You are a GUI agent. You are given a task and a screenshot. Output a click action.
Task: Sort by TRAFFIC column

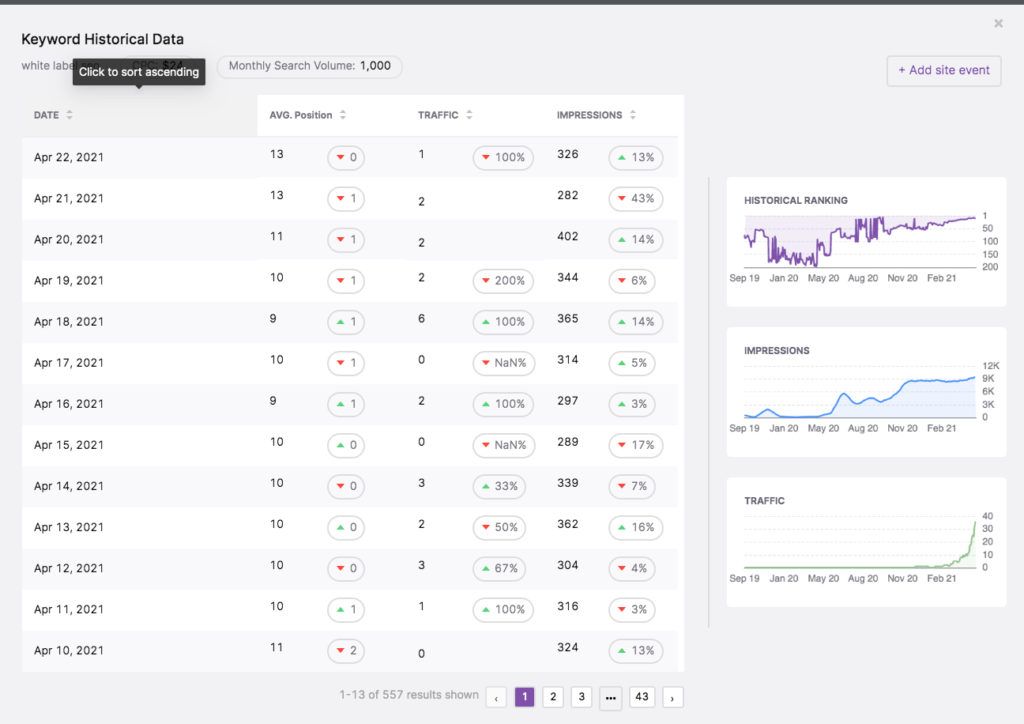tap(445, 115)
